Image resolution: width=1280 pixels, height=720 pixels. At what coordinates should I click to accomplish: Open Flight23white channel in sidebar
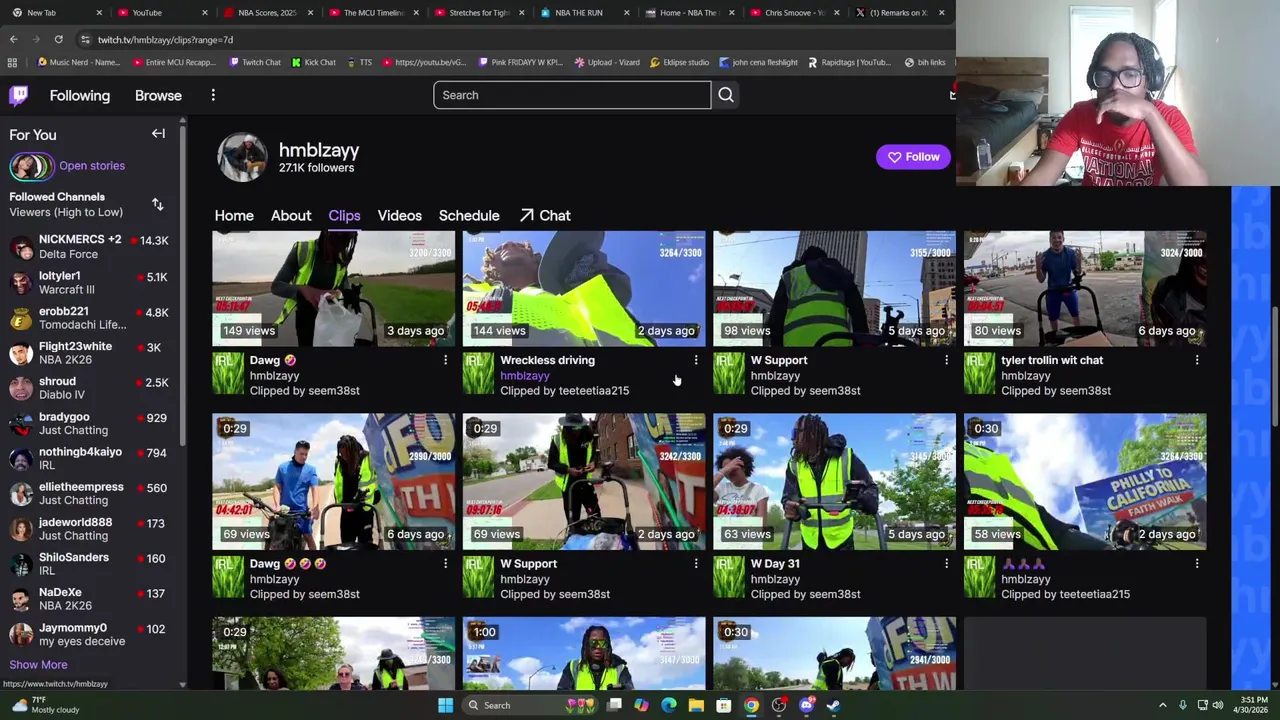pyautogui.click(x=92, y=353)
